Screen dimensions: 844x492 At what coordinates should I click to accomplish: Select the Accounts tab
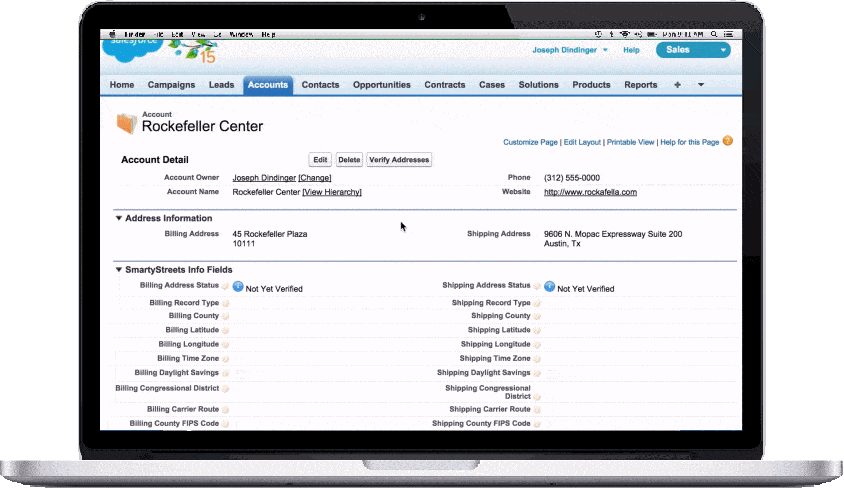[268, 85]
